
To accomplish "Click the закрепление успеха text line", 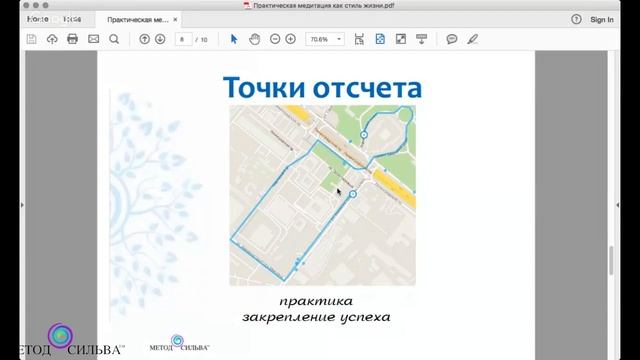I will tap(316, 317).
